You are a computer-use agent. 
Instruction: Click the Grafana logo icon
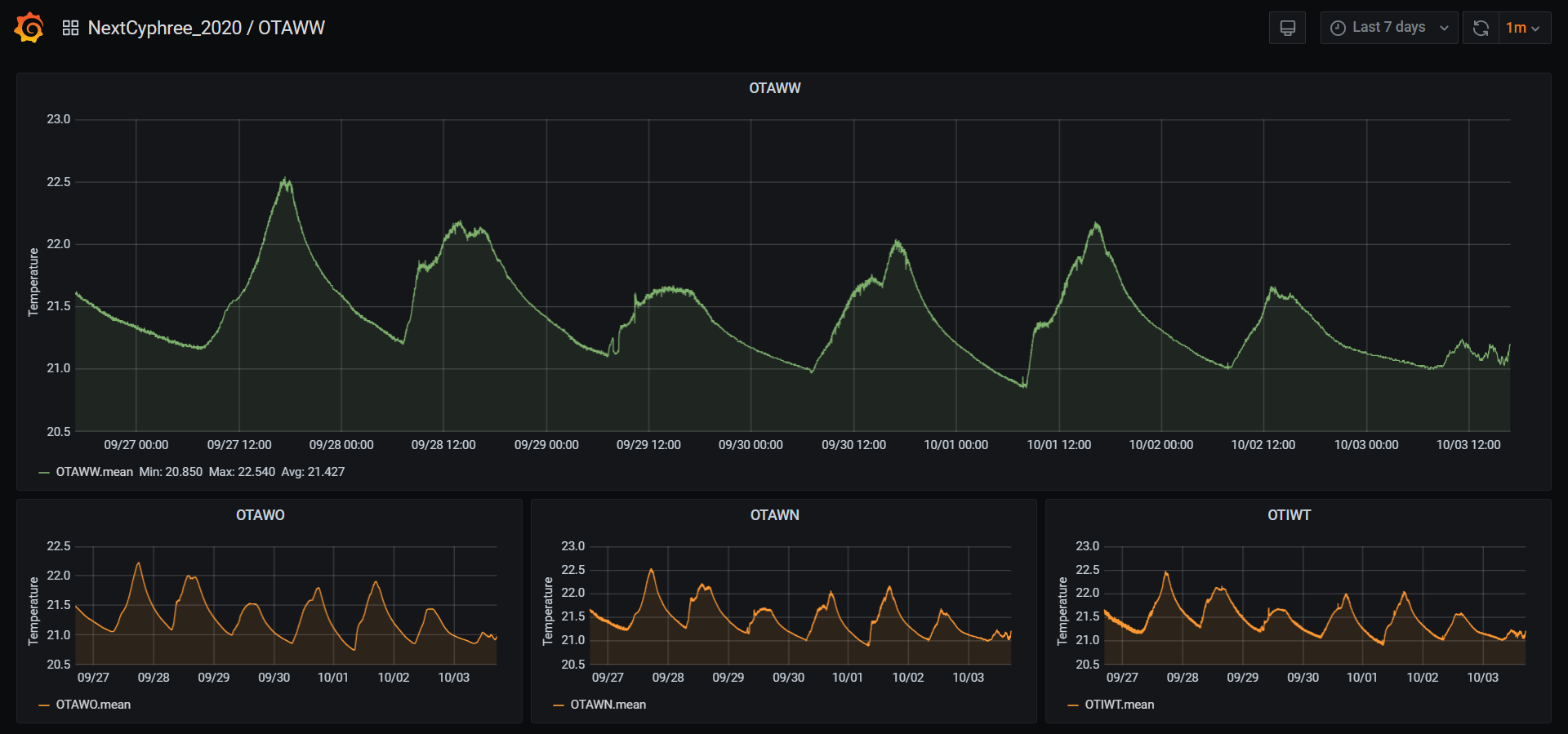[29, 28]
